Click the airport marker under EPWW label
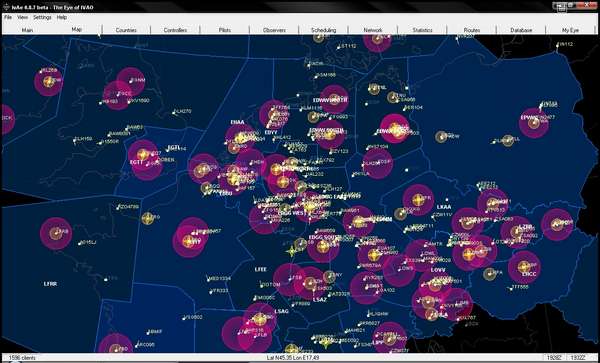 (x=534, y=123)
